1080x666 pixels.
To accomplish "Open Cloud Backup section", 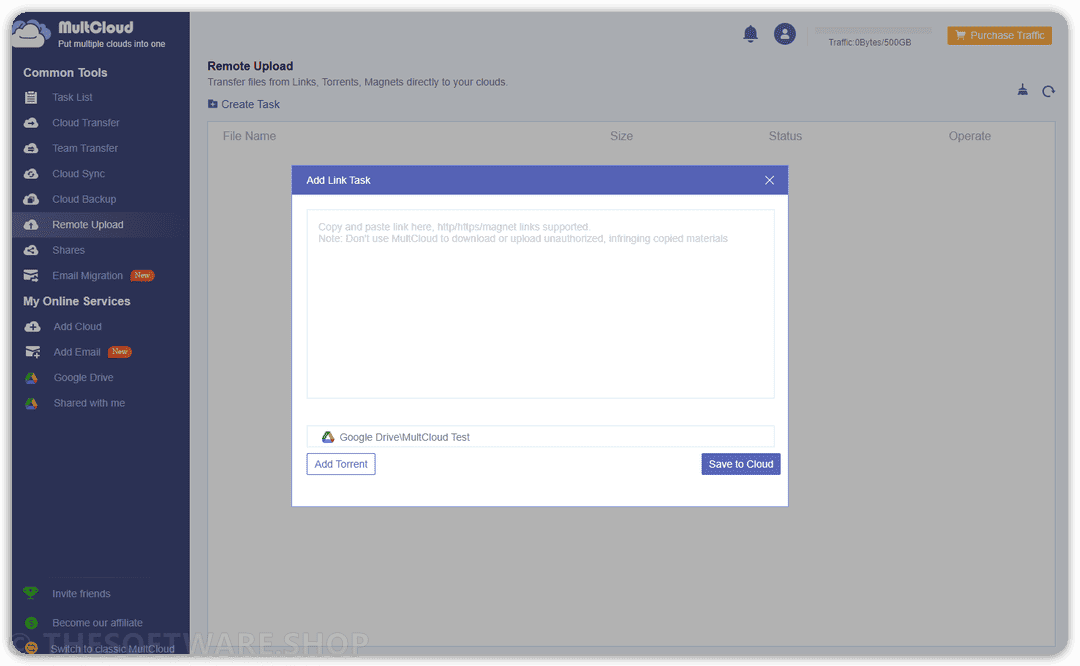I will tap(84, 199).
